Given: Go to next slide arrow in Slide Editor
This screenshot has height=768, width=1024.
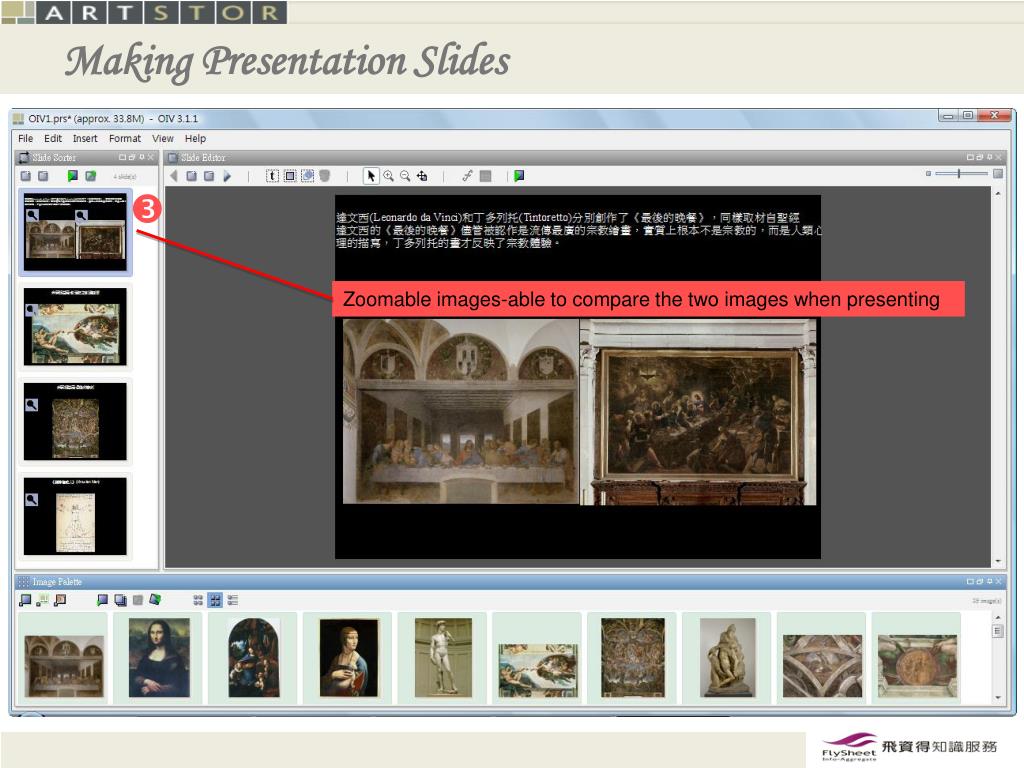Looking at the screenshot, I should click(x=227, y=176).
